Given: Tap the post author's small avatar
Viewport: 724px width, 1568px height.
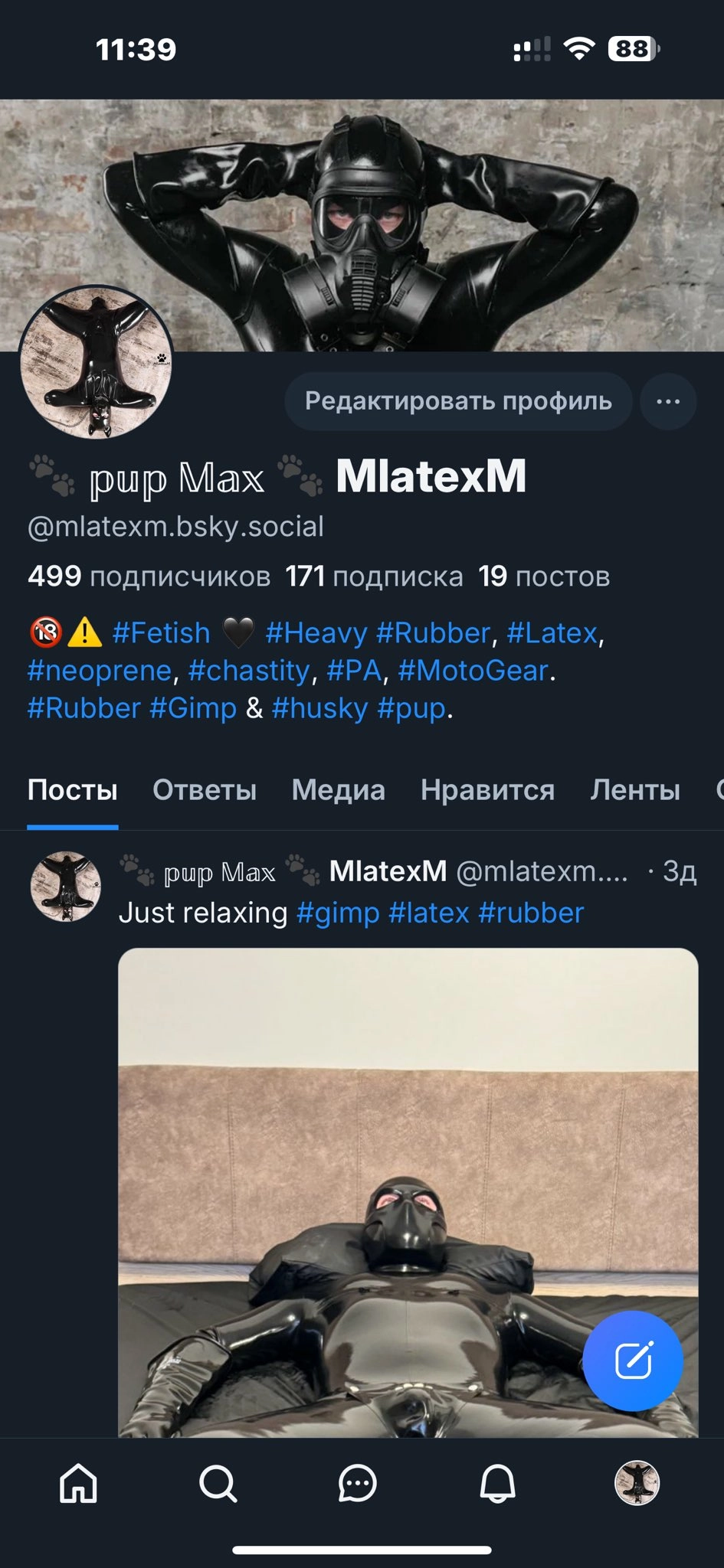Looking at the screenshot, I should click(66, 887).
